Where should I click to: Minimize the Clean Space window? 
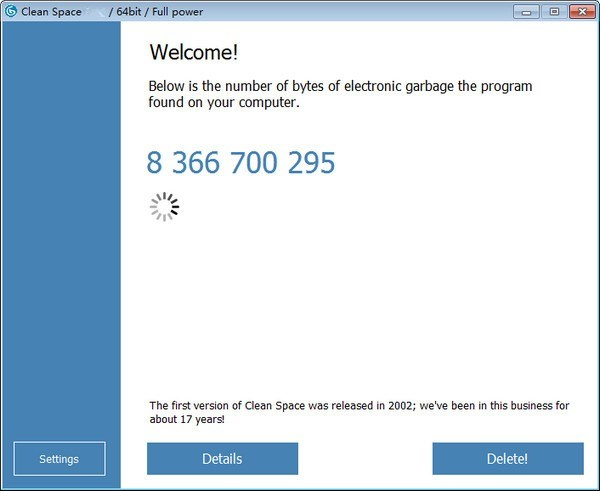point(526,12)
